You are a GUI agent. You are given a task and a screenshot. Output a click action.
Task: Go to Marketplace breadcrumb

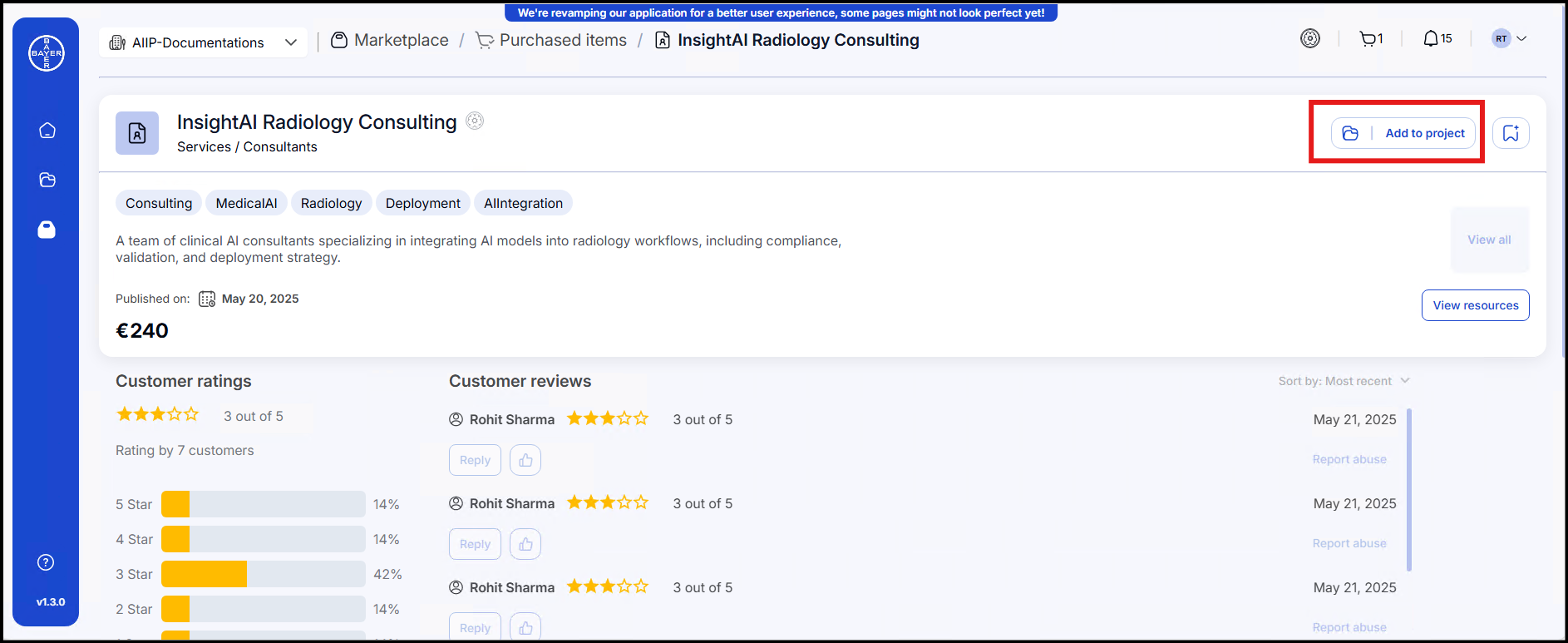coord(390,40)
